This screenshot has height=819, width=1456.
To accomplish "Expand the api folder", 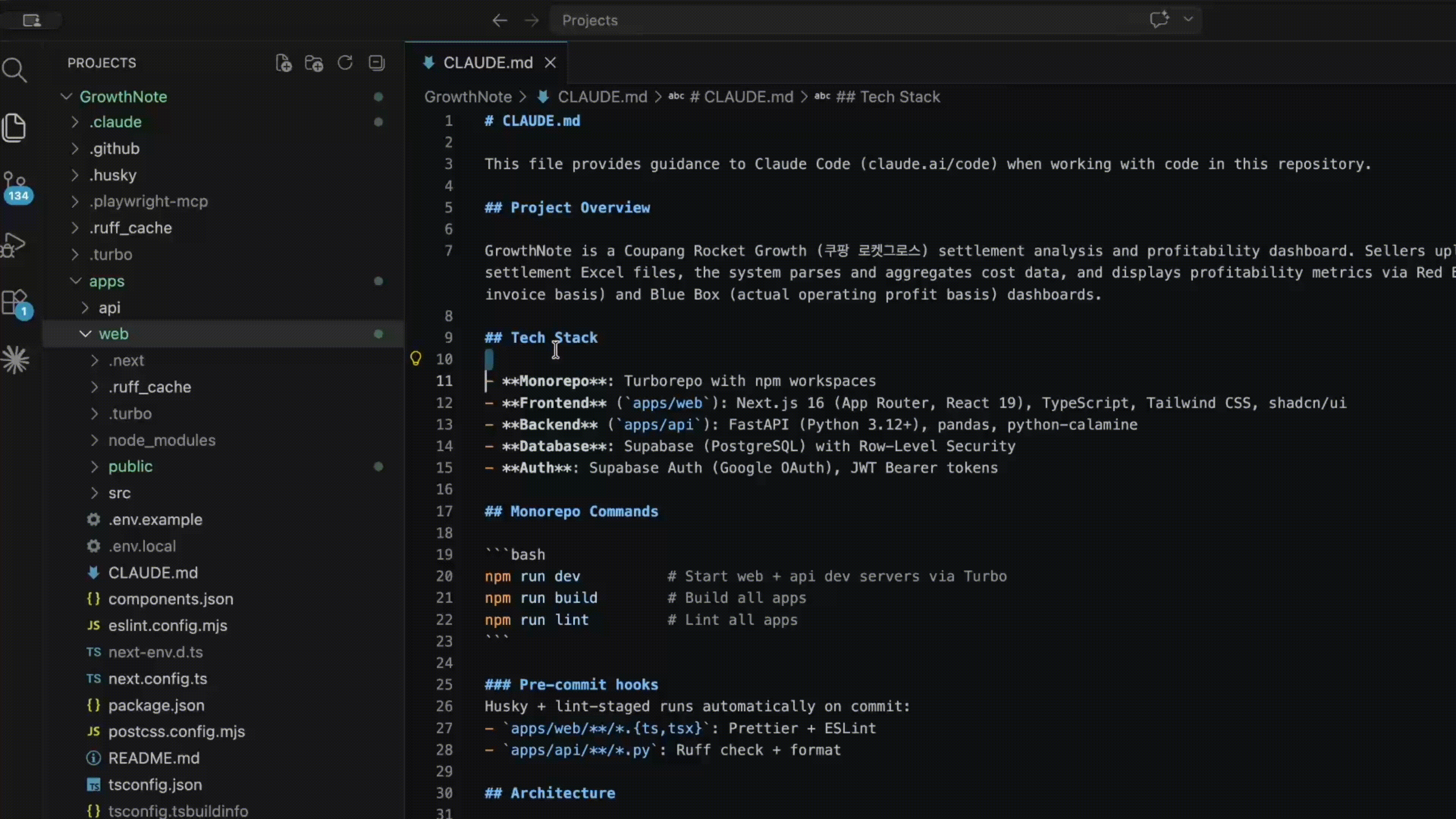I will click(223, 308).
